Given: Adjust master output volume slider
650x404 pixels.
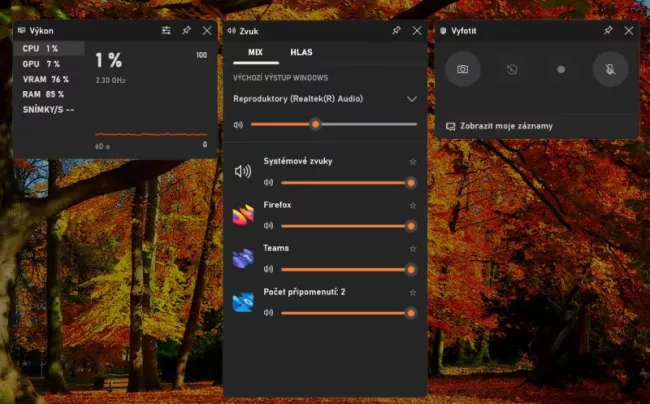Looking at the screenshot, I should pyautogui.click(x=334, y=124).
